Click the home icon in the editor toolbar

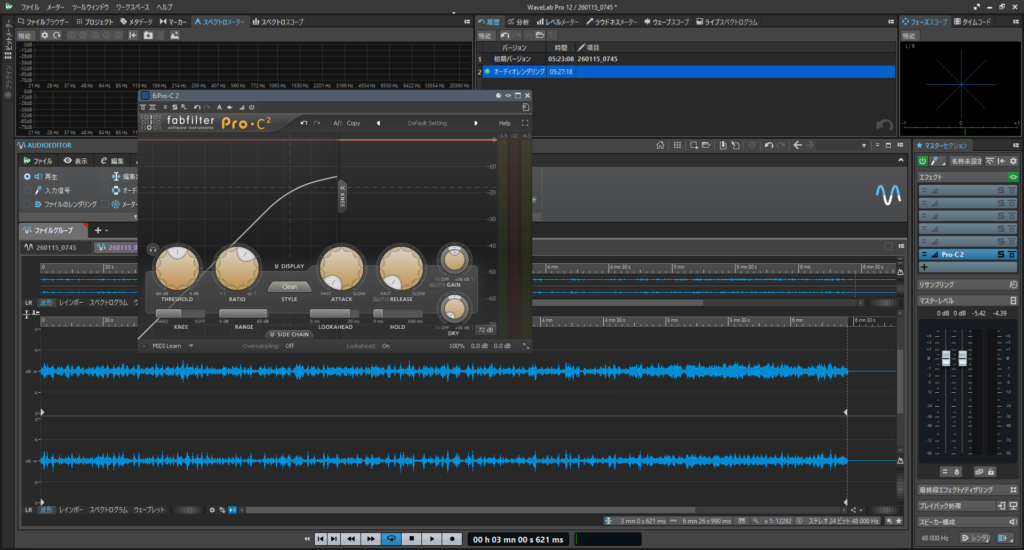[x=661, y=146]
